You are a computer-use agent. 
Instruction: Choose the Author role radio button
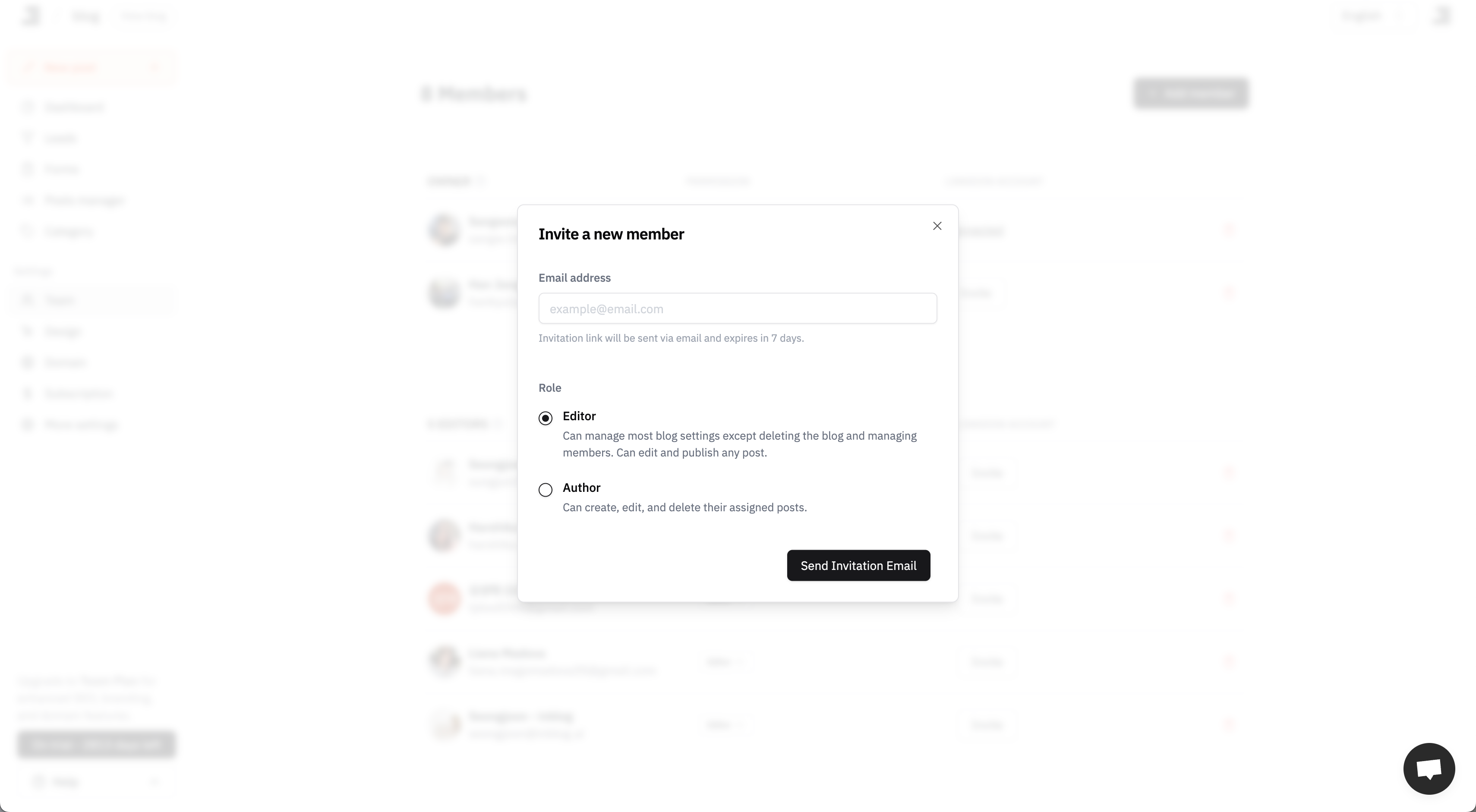pos(546,490)
